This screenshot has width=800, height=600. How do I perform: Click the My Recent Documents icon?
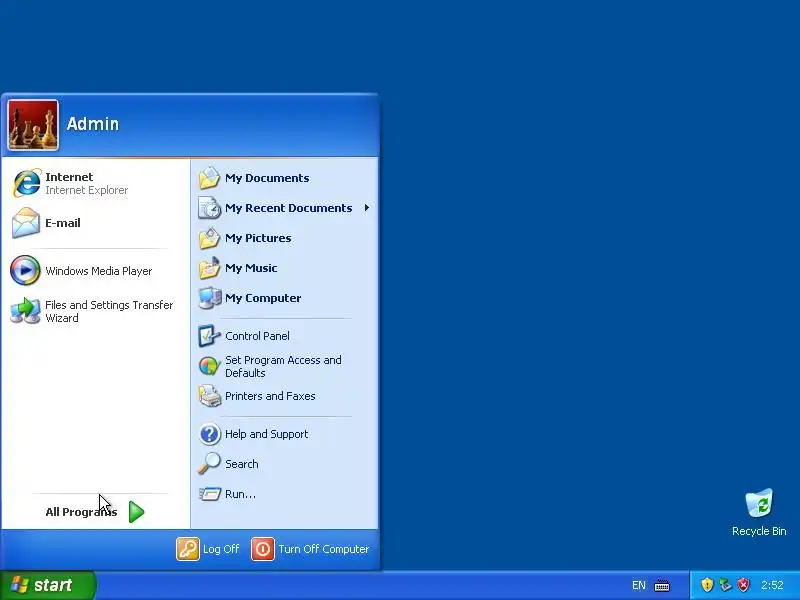pyautogui.click(x=209, y=208)
